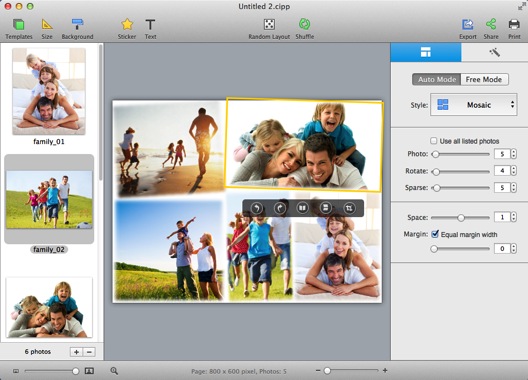This screenshot has width=528, height=380.
Task: Add a Sticker to the collage
Action: (127, 29)
